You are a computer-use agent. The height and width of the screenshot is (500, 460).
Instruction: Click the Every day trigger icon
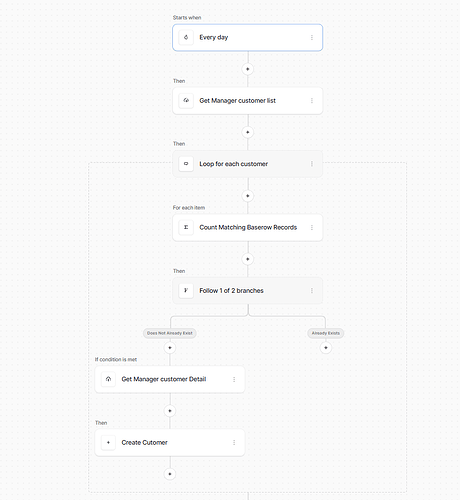click(186, 37)
